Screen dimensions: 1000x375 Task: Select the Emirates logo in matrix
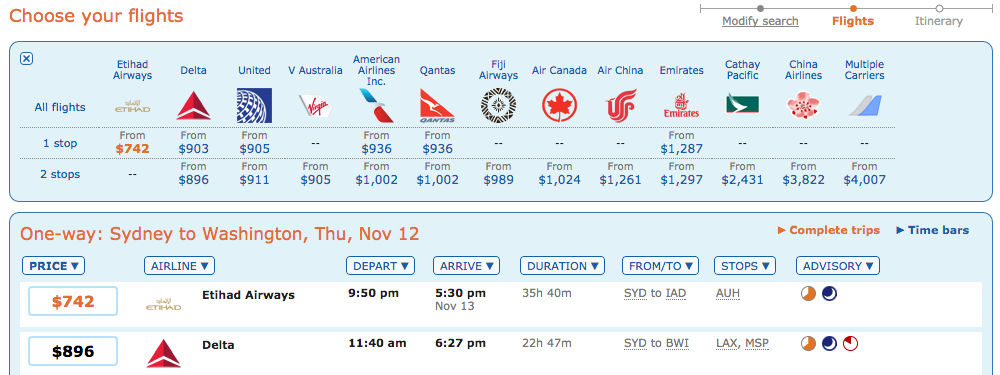681,106
